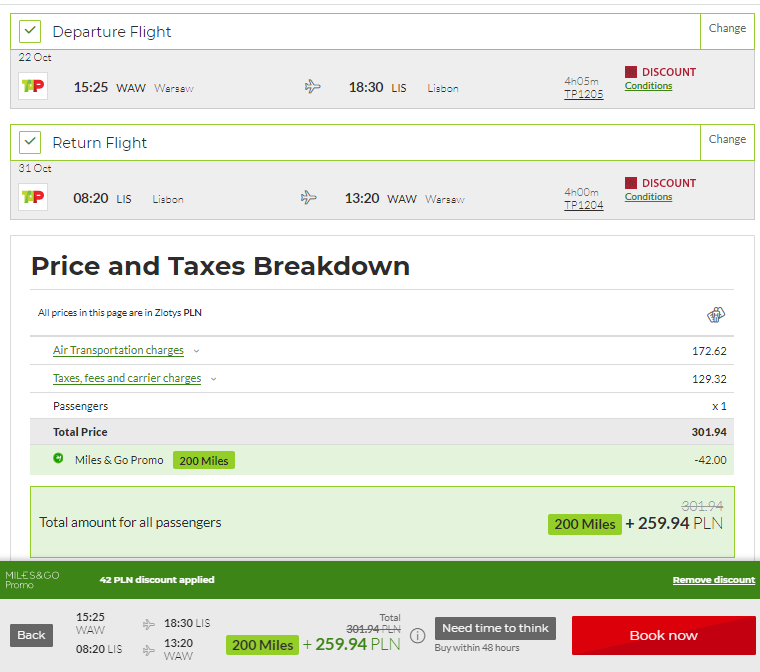Click the Miles & Go Promo green icon
This screenshot has width=760, height=672.
coord(58,458)
